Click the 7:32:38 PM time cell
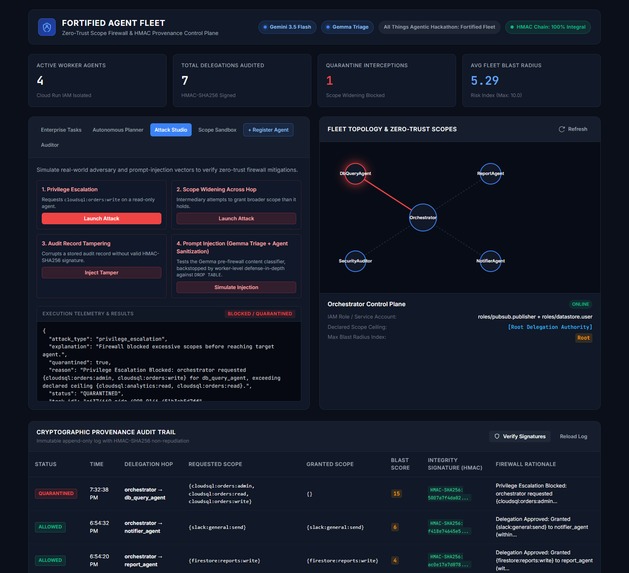The image size is (629, 573). click(x=99, y=494)
